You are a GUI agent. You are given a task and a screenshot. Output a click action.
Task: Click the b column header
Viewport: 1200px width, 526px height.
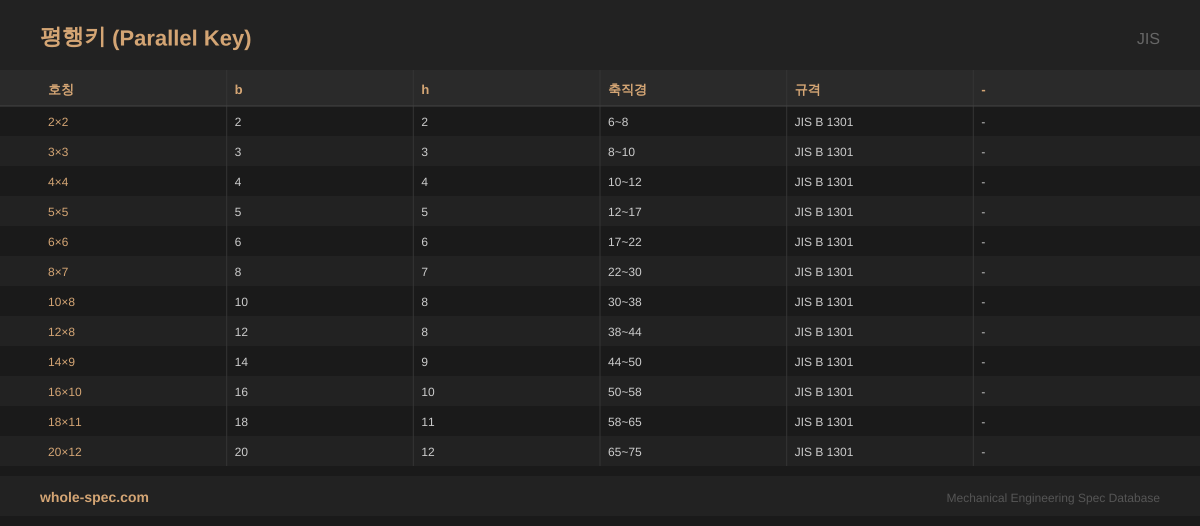pos(239,89)
